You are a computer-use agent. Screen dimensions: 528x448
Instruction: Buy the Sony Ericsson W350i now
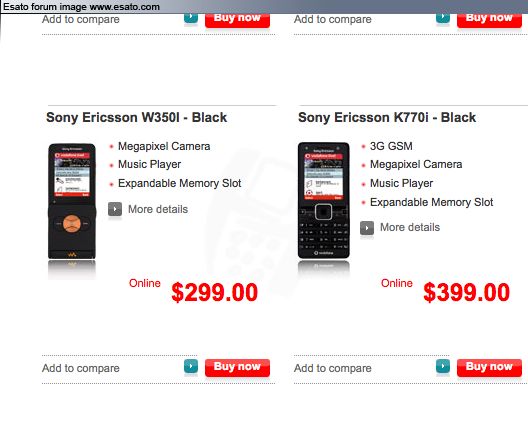[x=237, y=367]
